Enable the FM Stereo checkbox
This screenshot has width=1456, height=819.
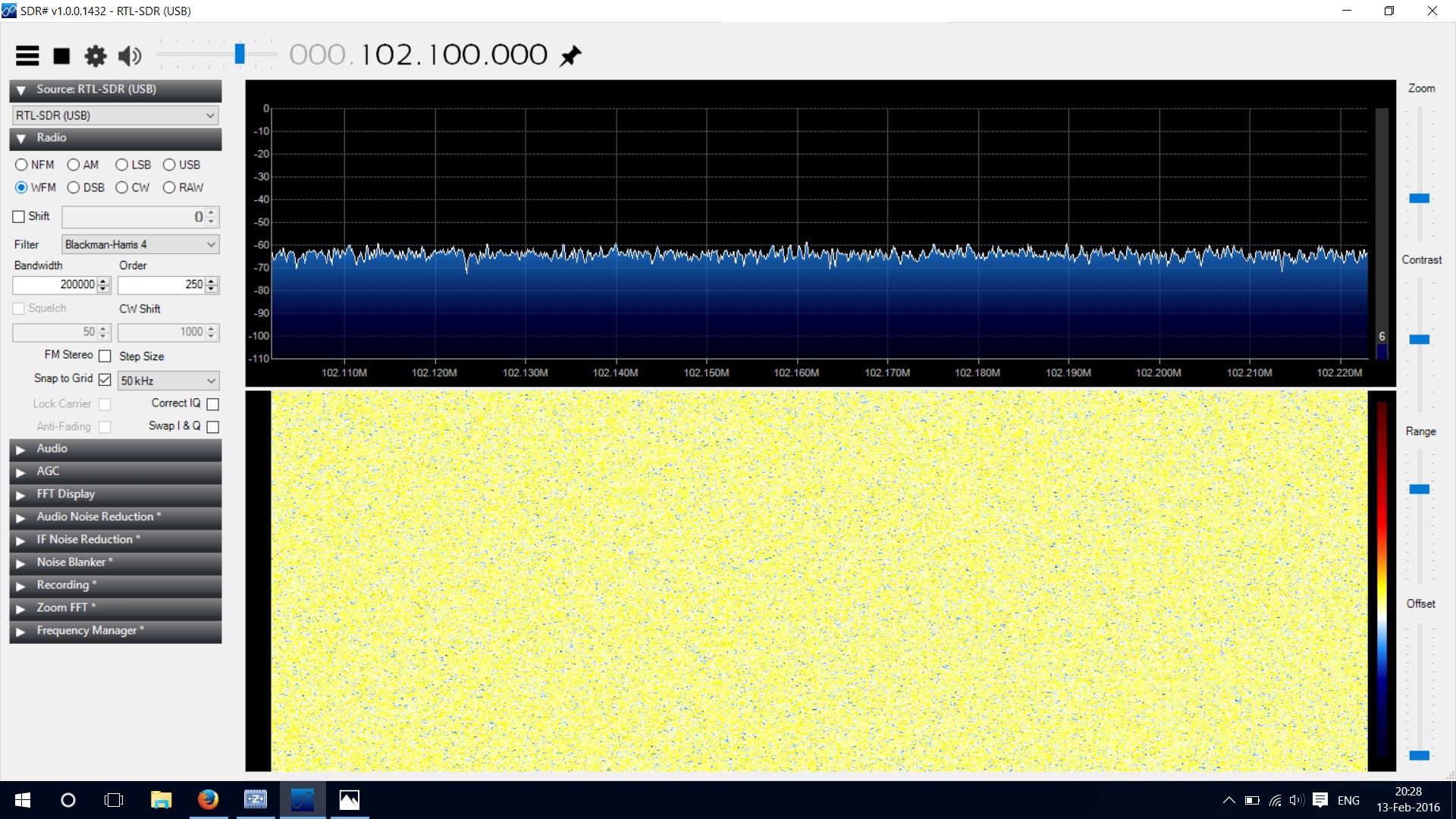[x=105, y=355]
